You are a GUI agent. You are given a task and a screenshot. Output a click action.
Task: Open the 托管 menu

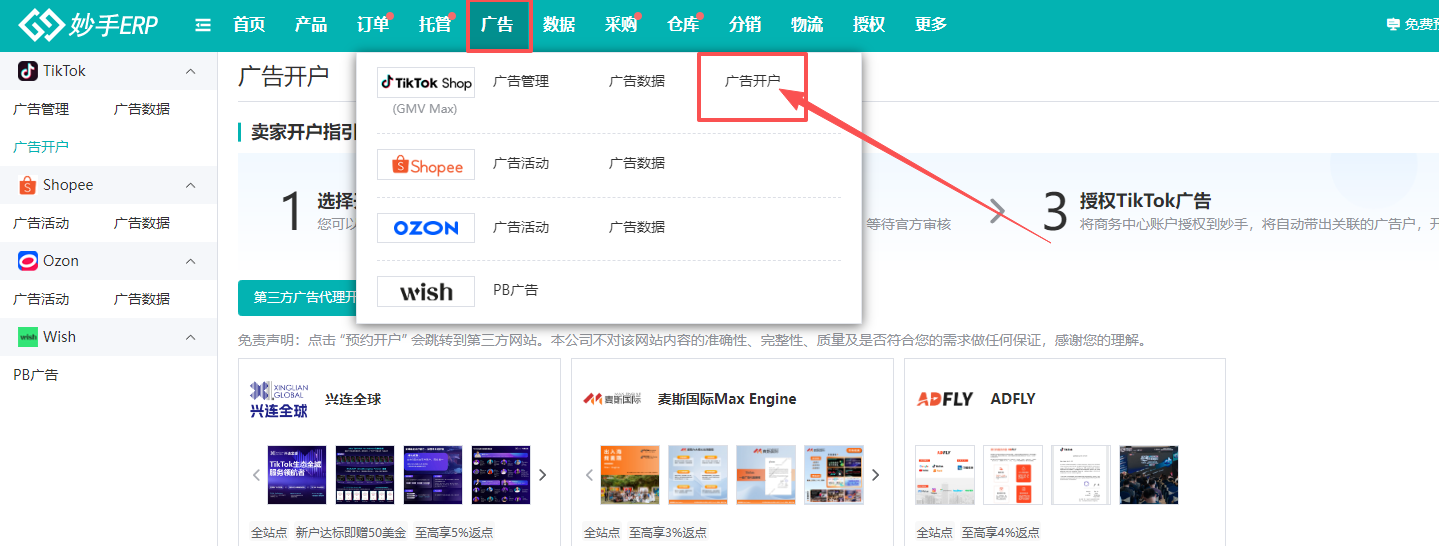click(x=435, y=25)
